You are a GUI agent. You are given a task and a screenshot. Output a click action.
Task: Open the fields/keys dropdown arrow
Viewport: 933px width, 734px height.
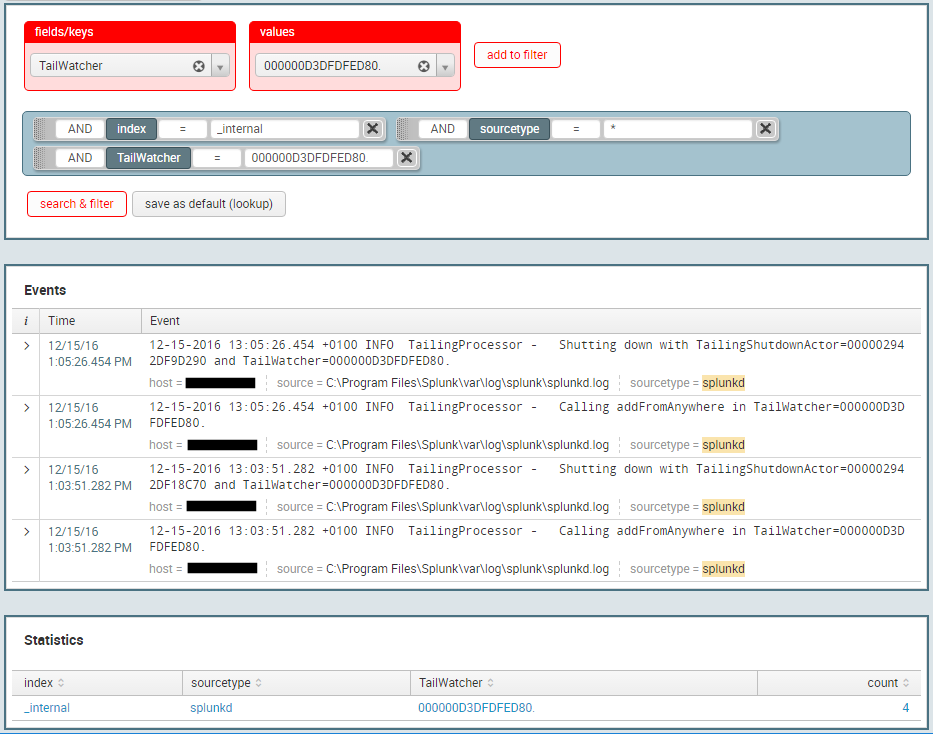220,66
